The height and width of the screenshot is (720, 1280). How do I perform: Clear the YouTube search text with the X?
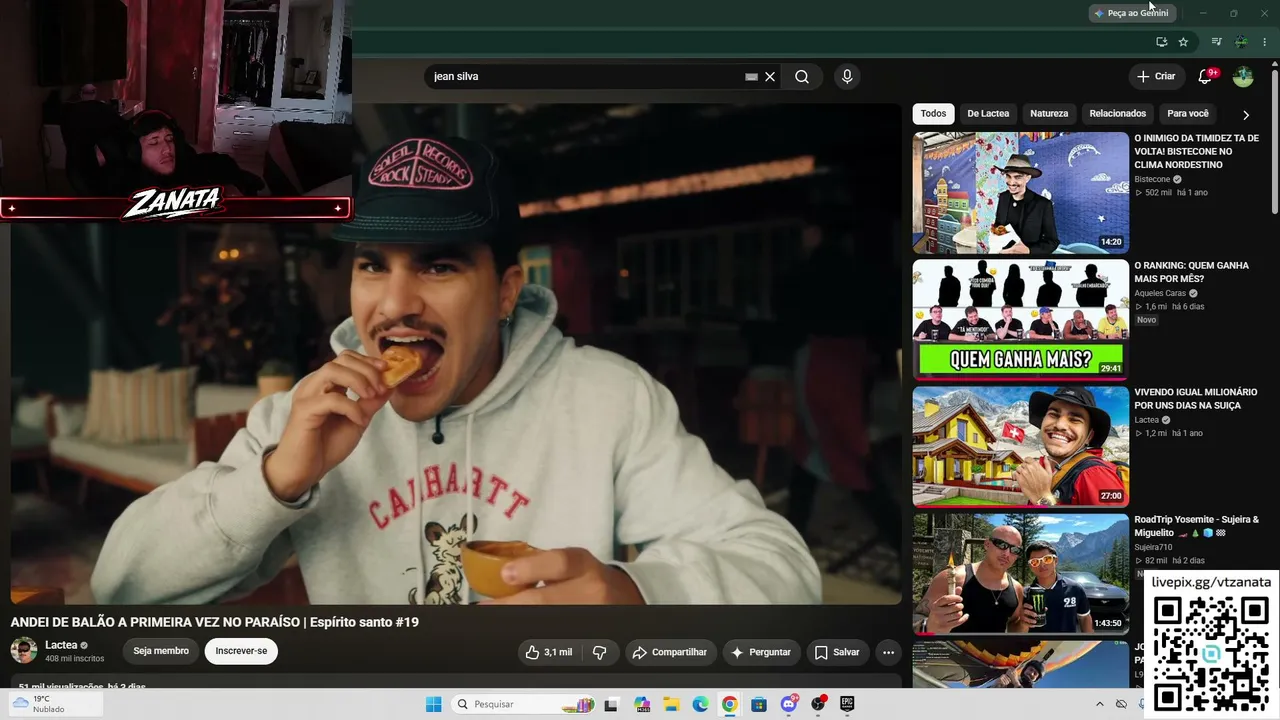click(770, 77)
